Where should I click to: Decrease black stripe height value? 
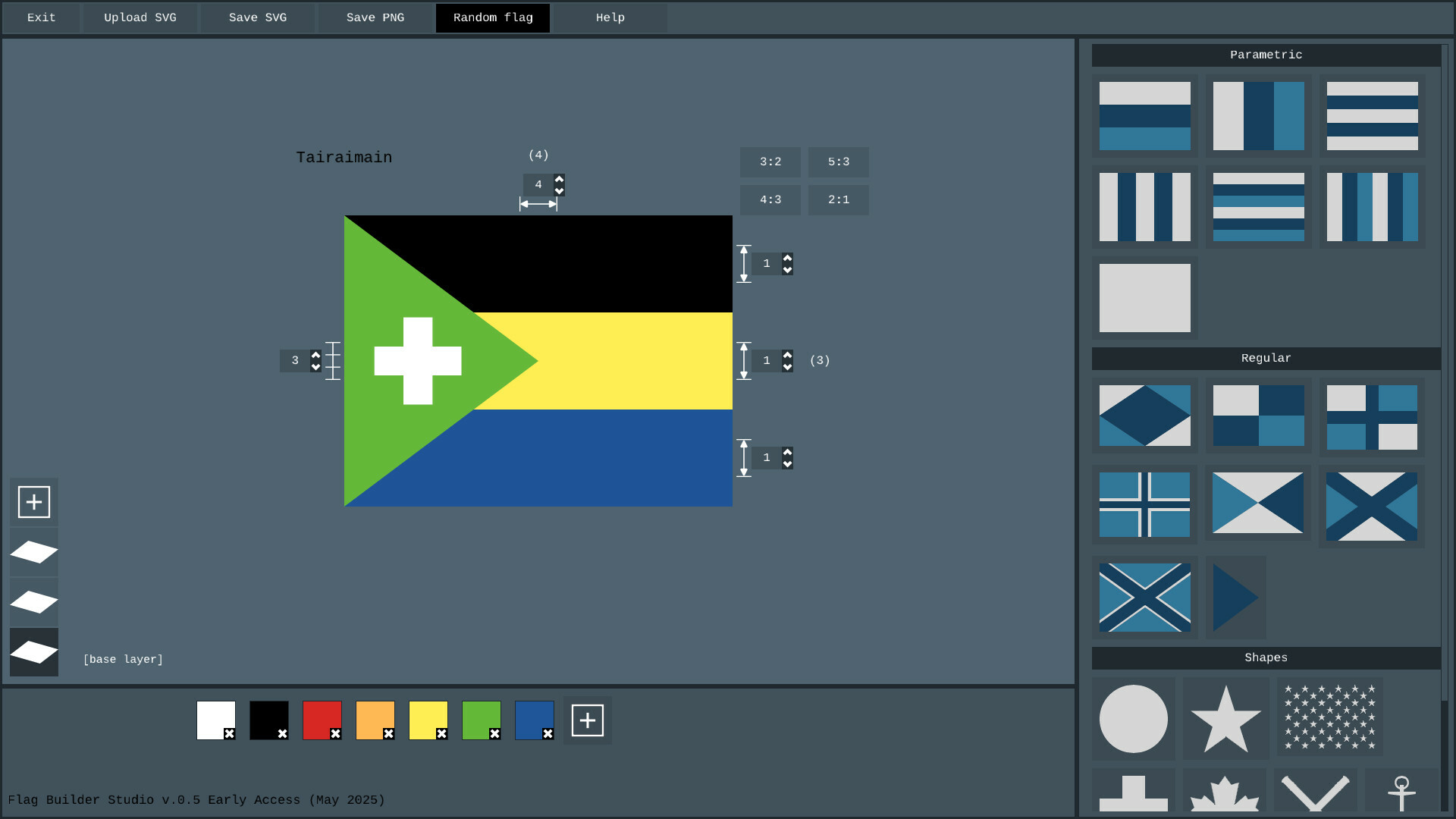[x=788, y=270]
